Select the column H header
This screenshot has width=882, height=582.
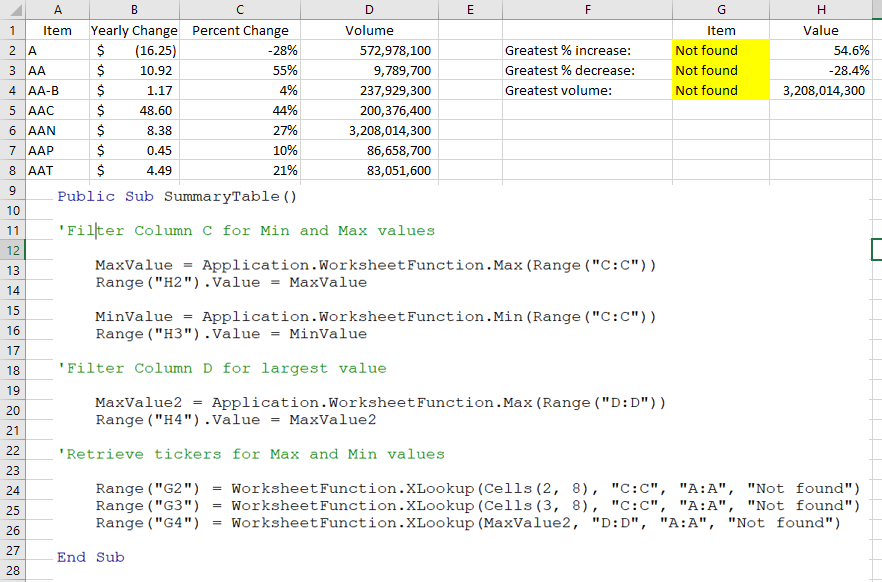coord(821,9)
